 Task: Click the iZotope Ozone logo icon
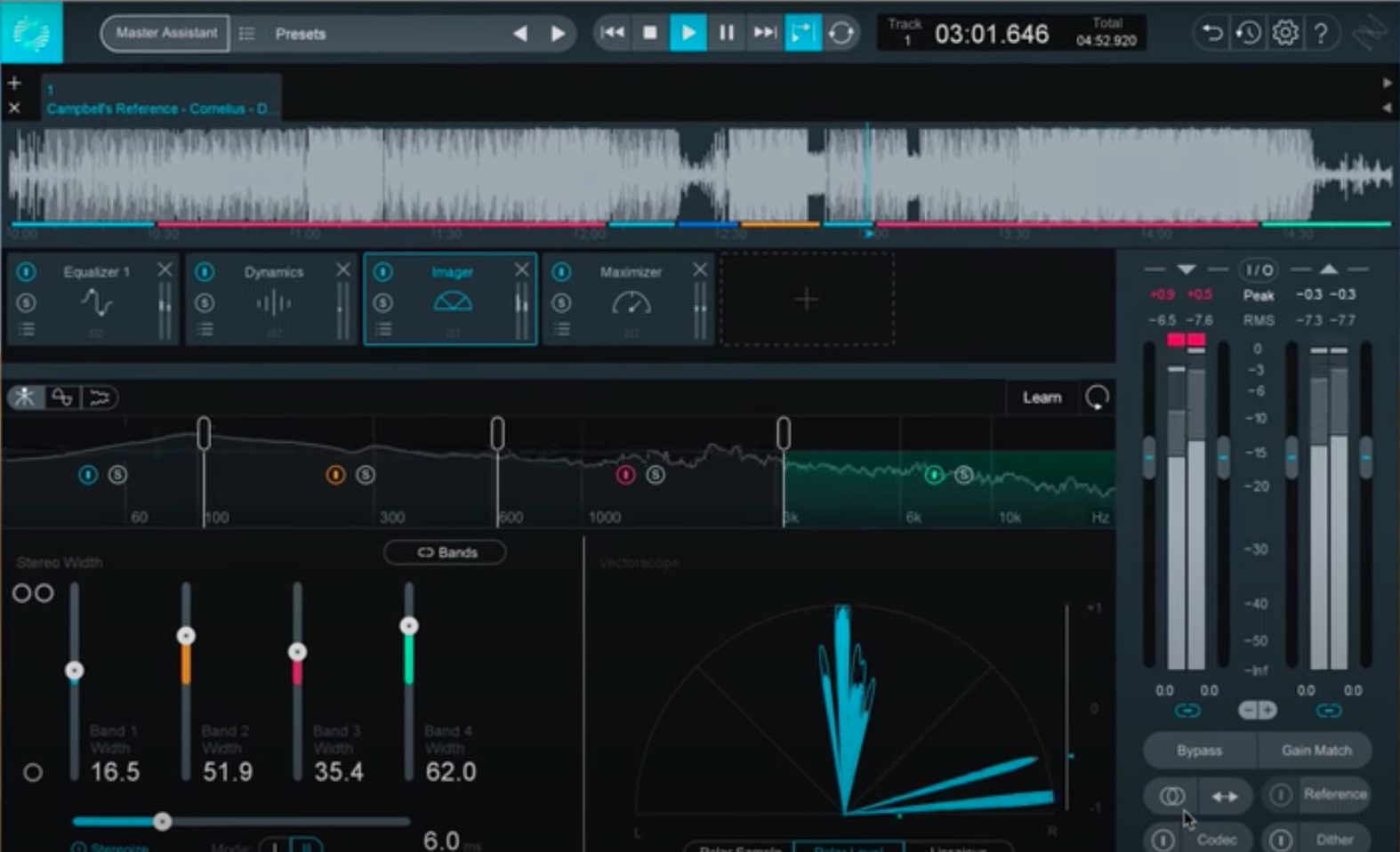pos(31,32)
